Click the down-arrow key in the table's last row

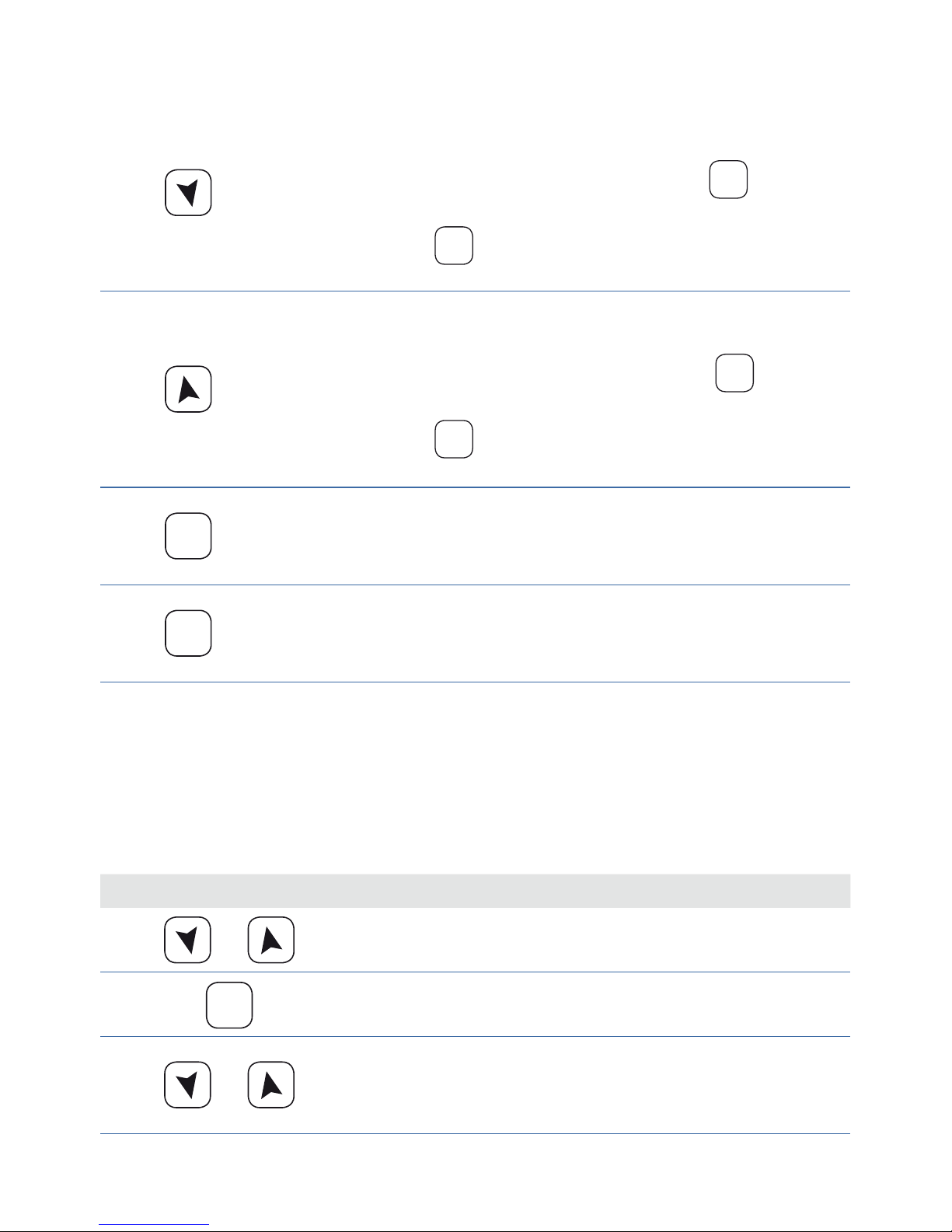pyautogui.click(x=188, y=1084)
